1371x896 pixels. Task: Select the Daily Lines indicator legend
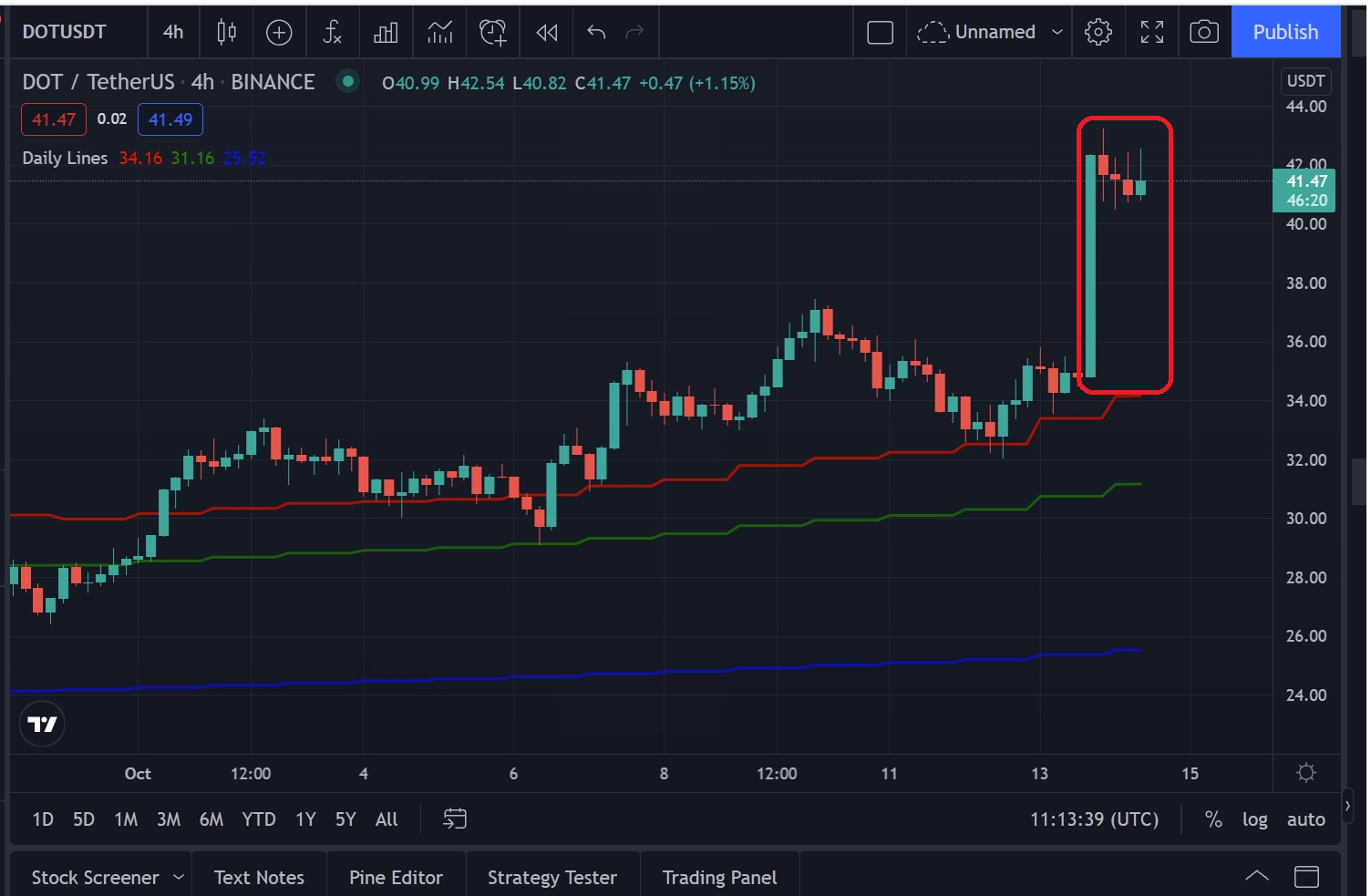65,158
